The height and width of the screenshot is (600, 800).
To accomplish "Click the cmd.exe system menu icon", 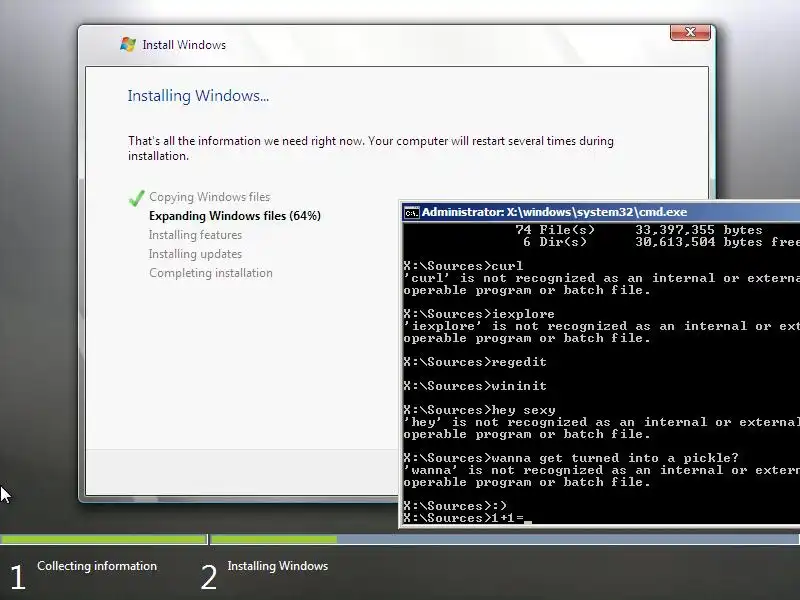I will click(x=411, y=212).
